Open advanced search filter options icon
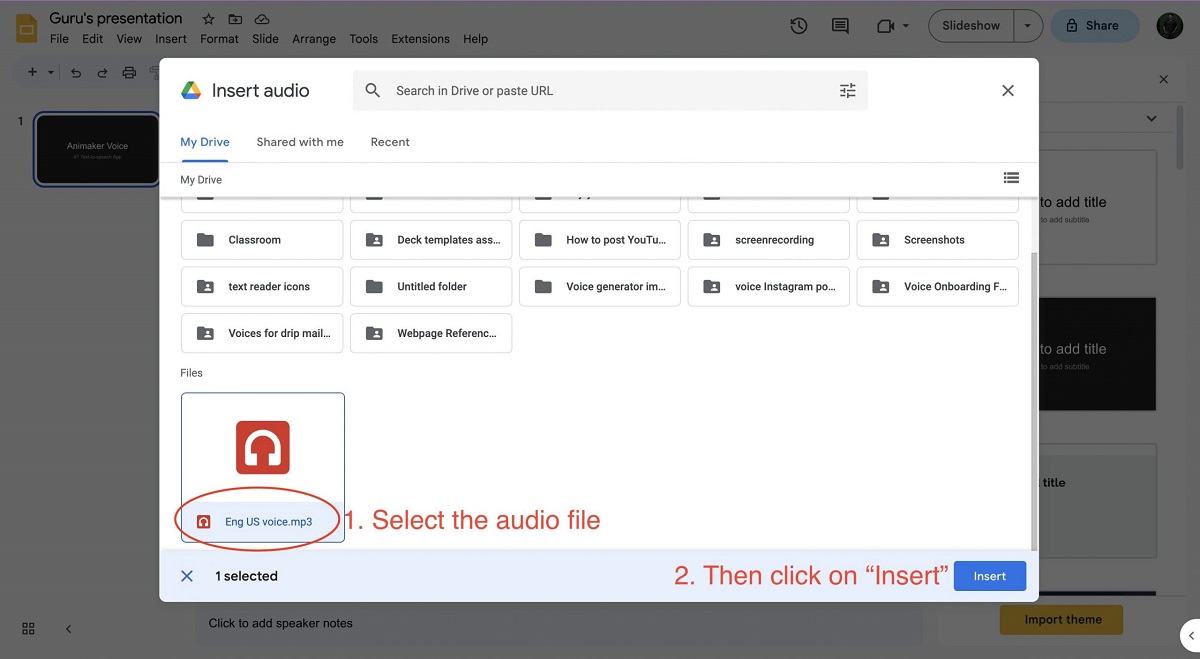The image size is (1200, 659). pyautogui.click(x=848, y=90)
